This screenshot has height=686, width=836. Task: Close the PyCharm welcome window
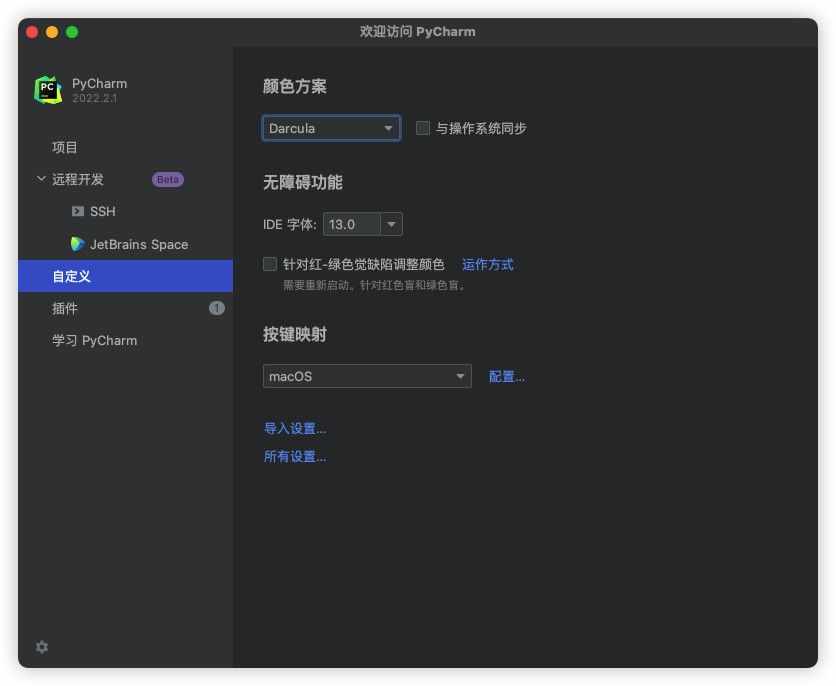pos(32,32)
